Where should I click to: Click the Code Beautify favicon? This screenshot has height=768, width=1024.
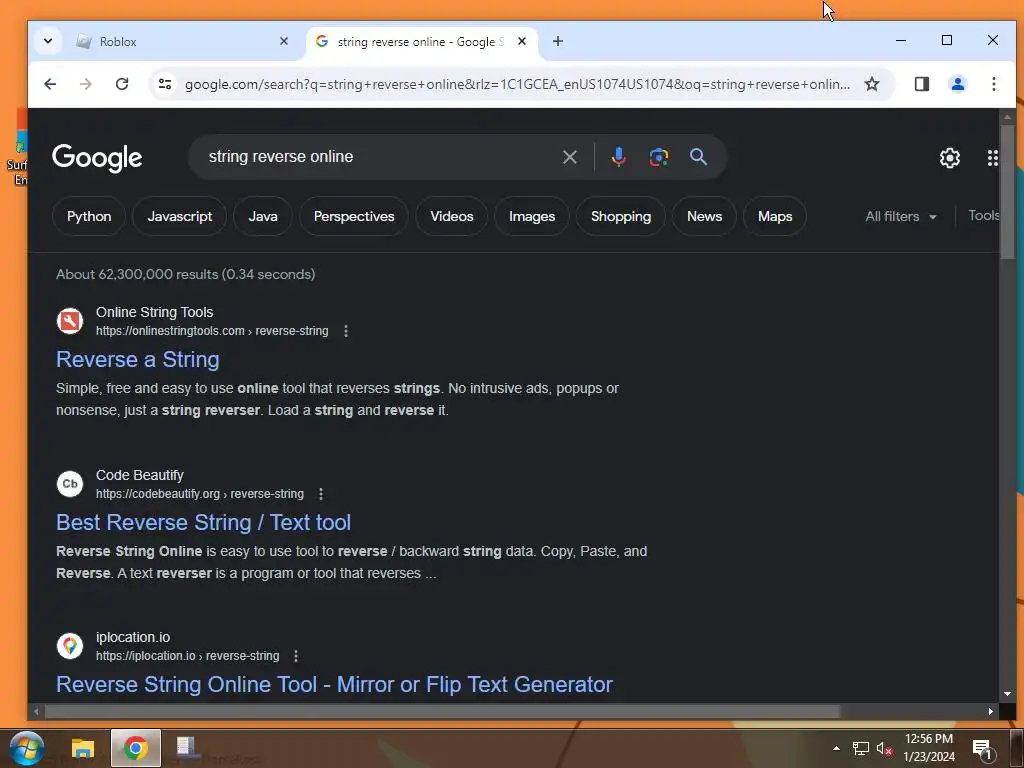pos(70,484)
